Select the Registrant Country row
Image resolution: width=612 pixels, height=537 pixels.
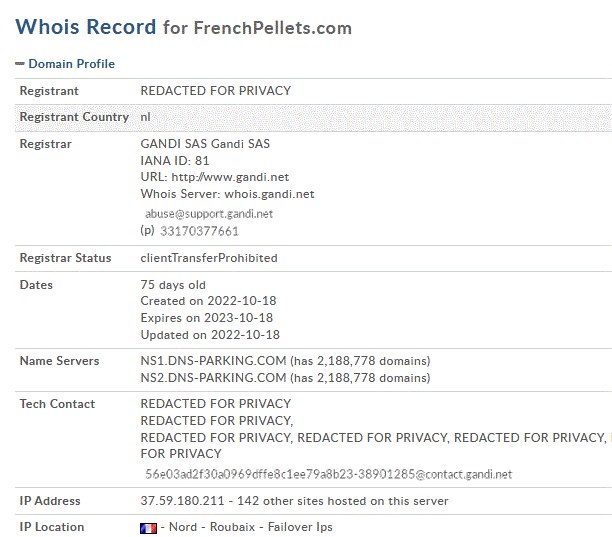pyautogui.click(x=313, y=117)
